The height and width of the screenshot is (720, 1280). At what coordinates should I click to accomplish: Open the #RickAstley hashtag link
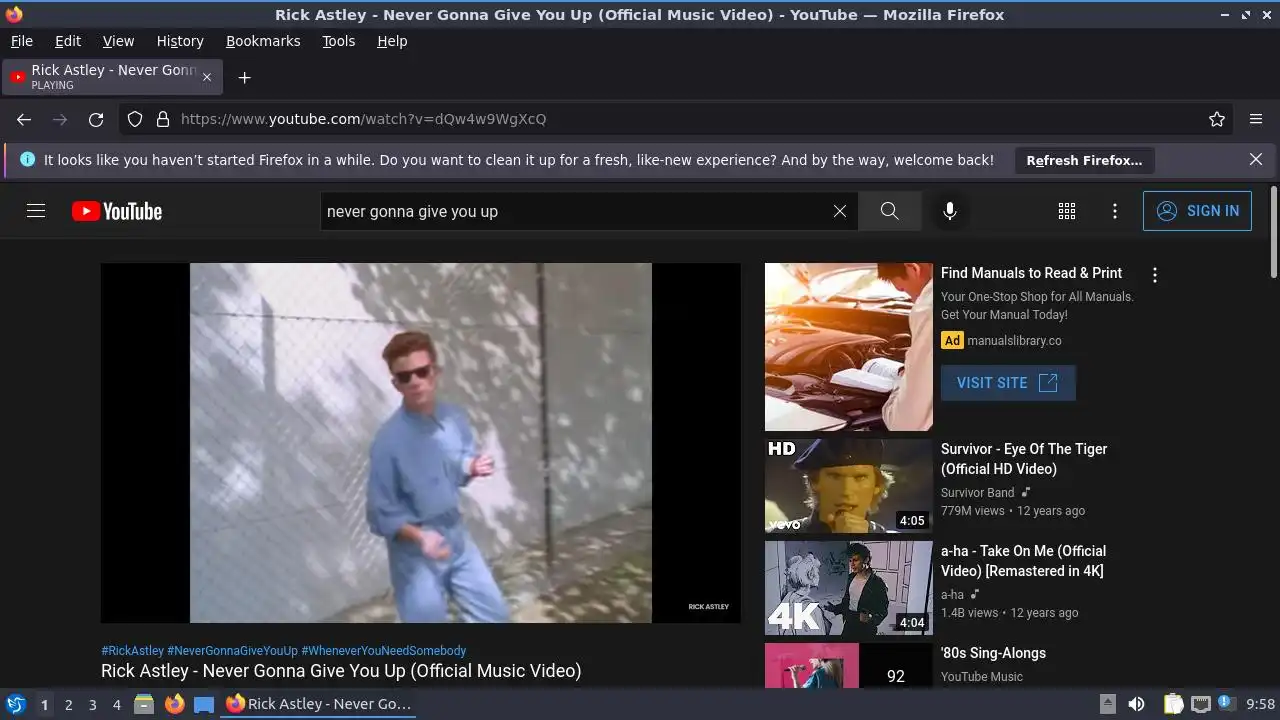coord(132,651)
